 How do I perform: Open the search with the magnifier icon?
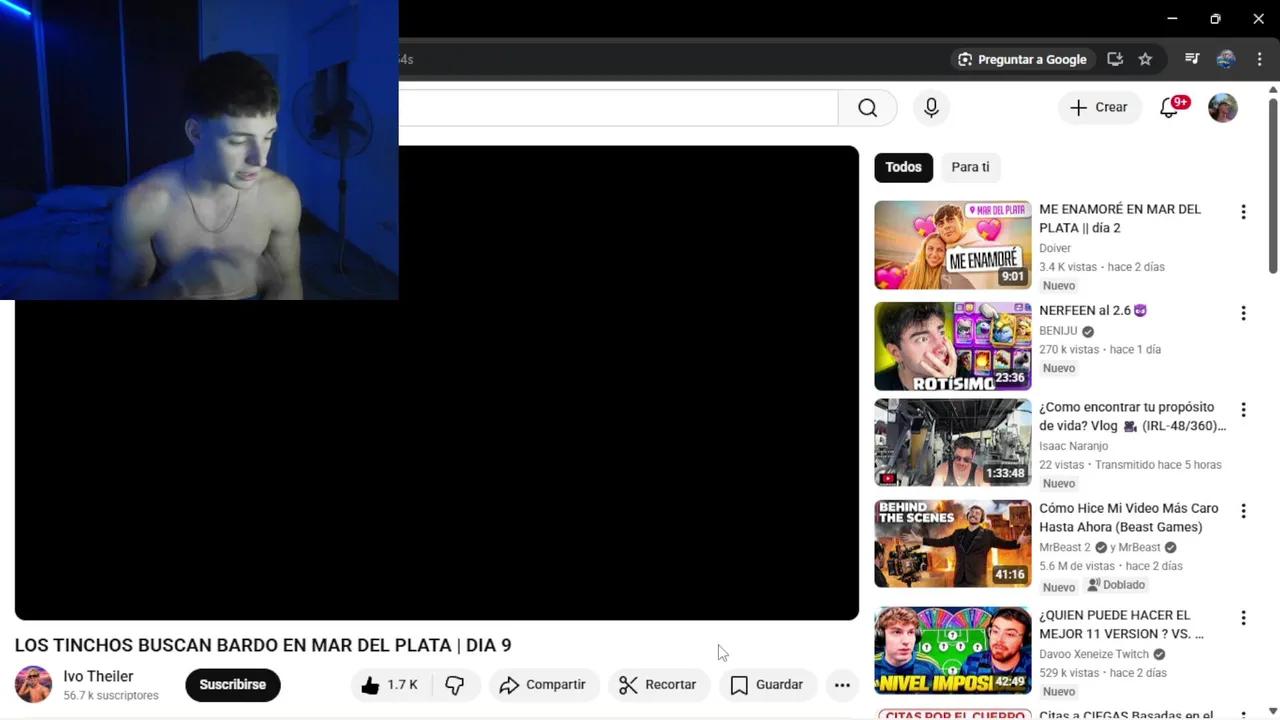(x=867, y=107)
